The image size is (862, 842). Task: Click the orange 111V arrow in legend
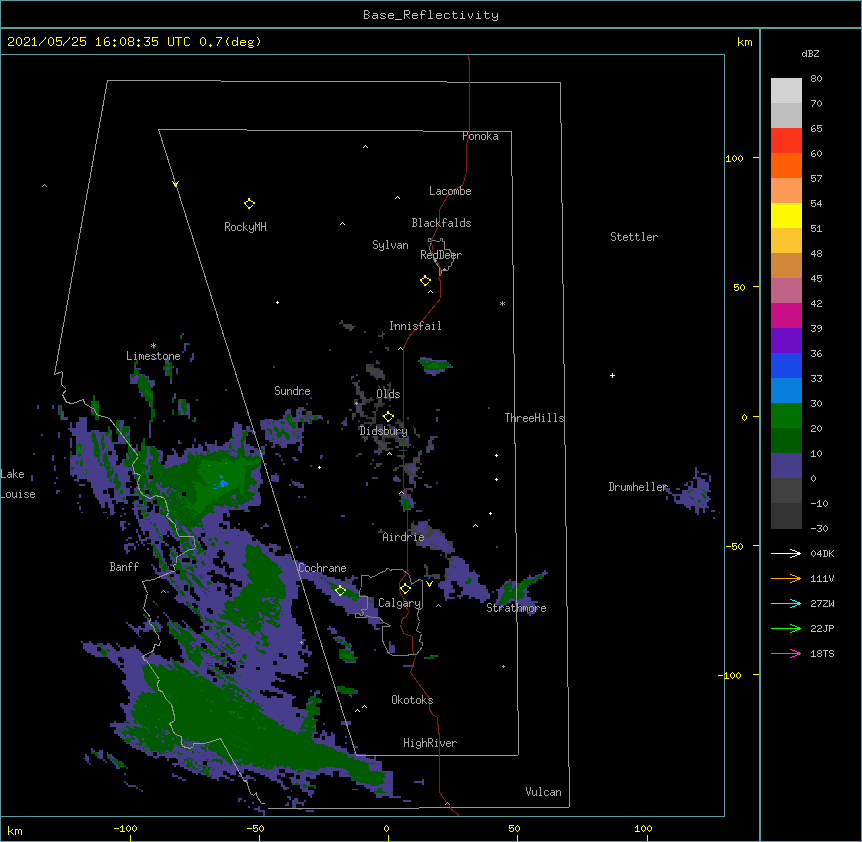786,578
